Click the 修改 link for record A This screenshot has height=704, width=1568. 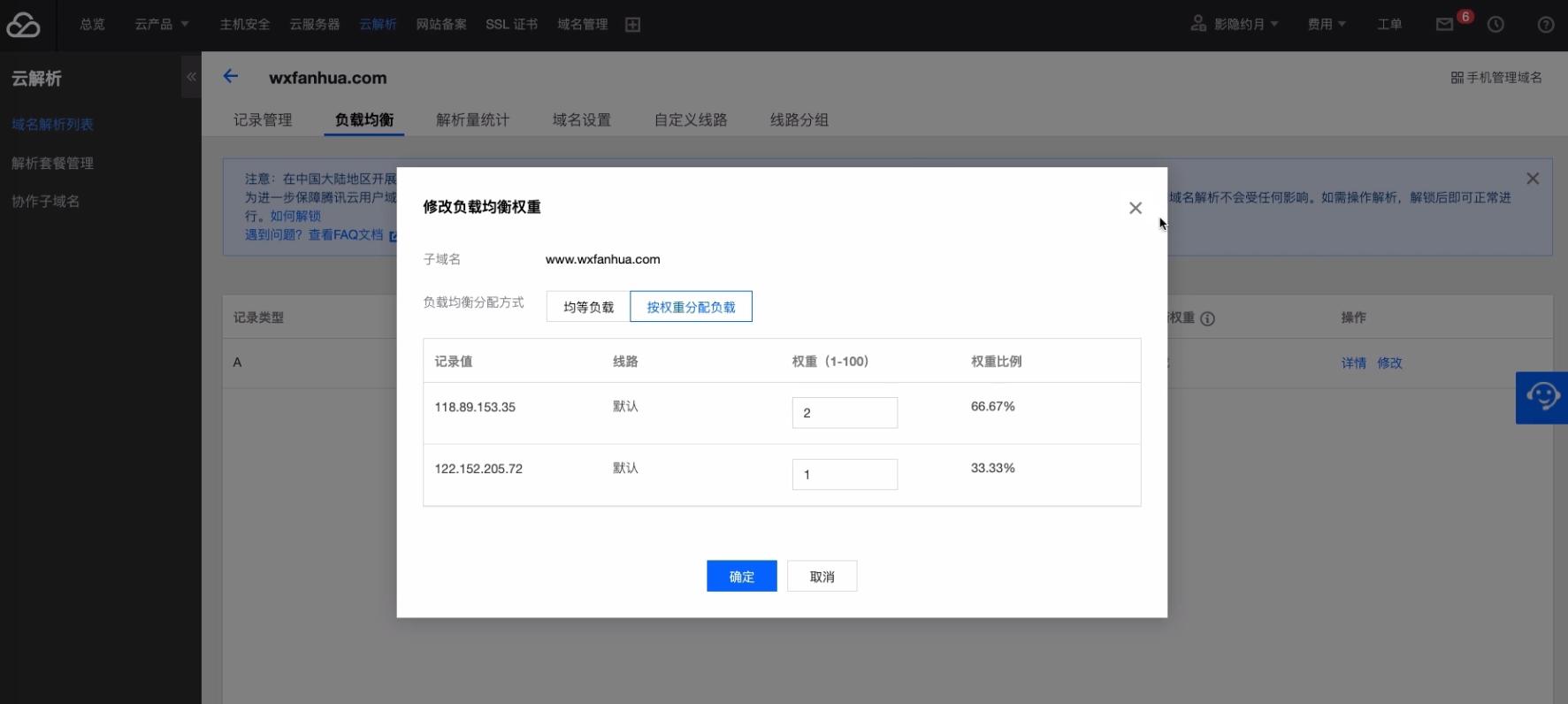1389,363
